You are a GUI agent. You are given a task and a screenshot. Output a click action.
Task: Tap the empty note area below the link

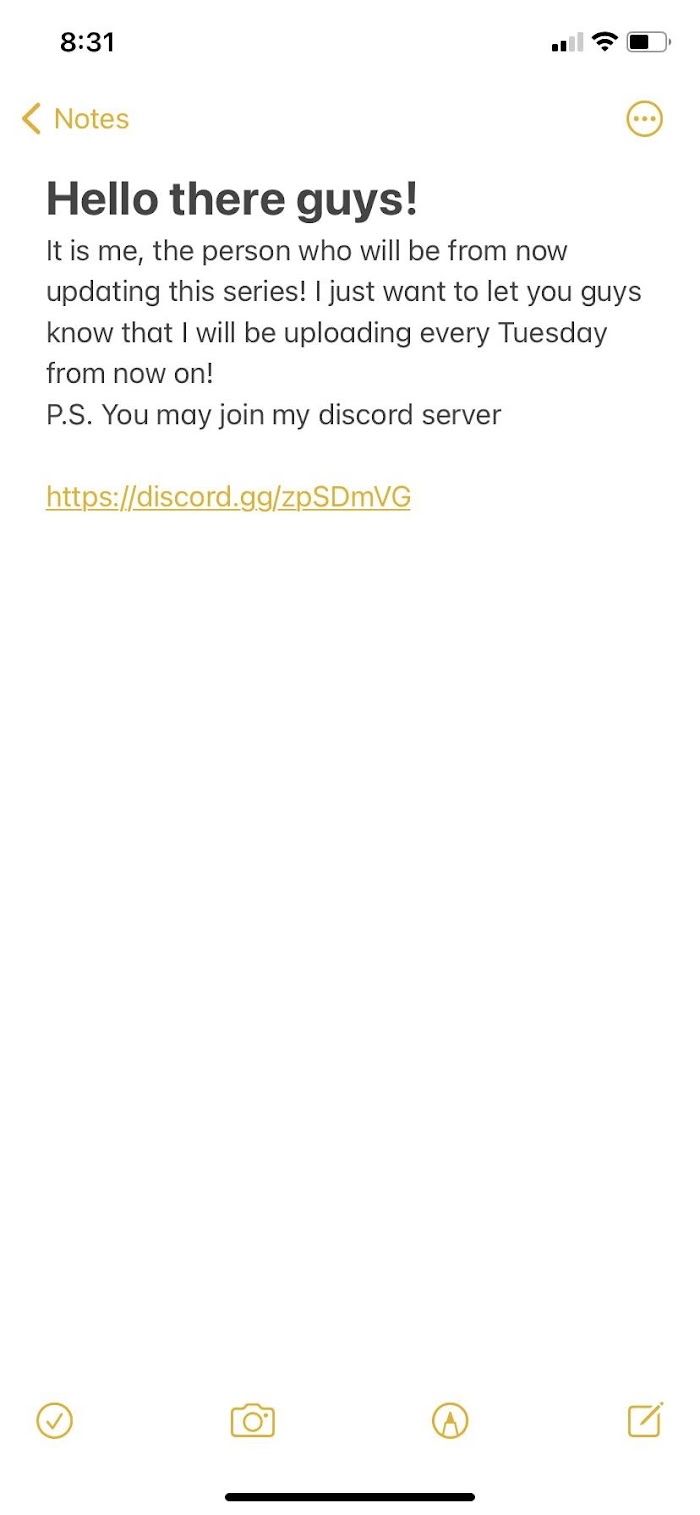[x=350, y=900]
